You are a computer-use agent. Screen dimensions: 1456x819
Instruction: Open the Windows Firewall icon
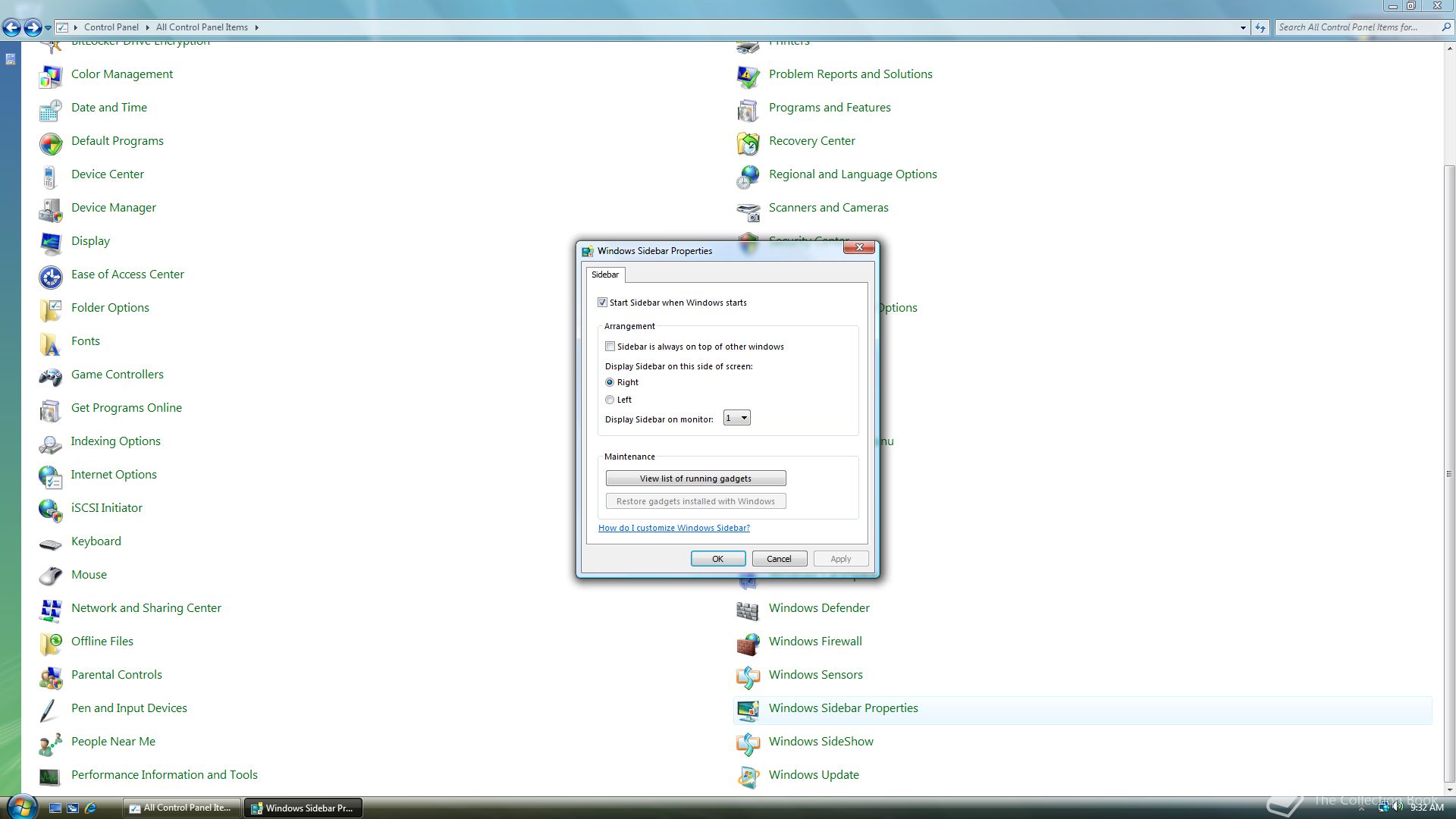tap(748, 643)
